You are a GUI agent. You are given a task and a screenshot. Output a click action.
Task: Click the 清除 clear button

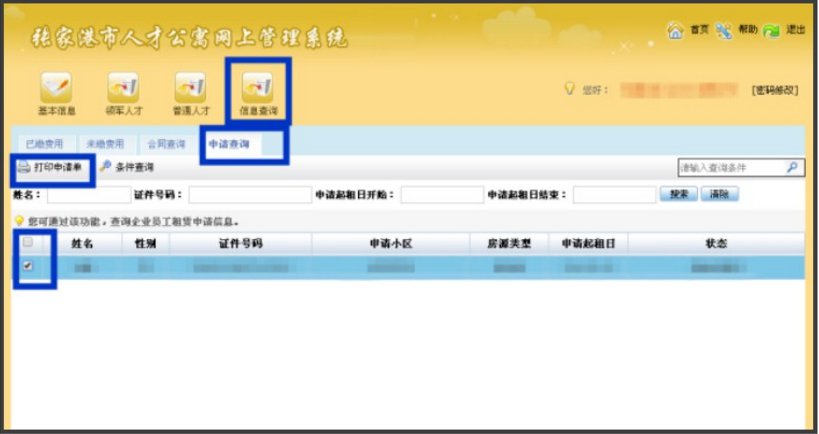click(x=718, y=194)
